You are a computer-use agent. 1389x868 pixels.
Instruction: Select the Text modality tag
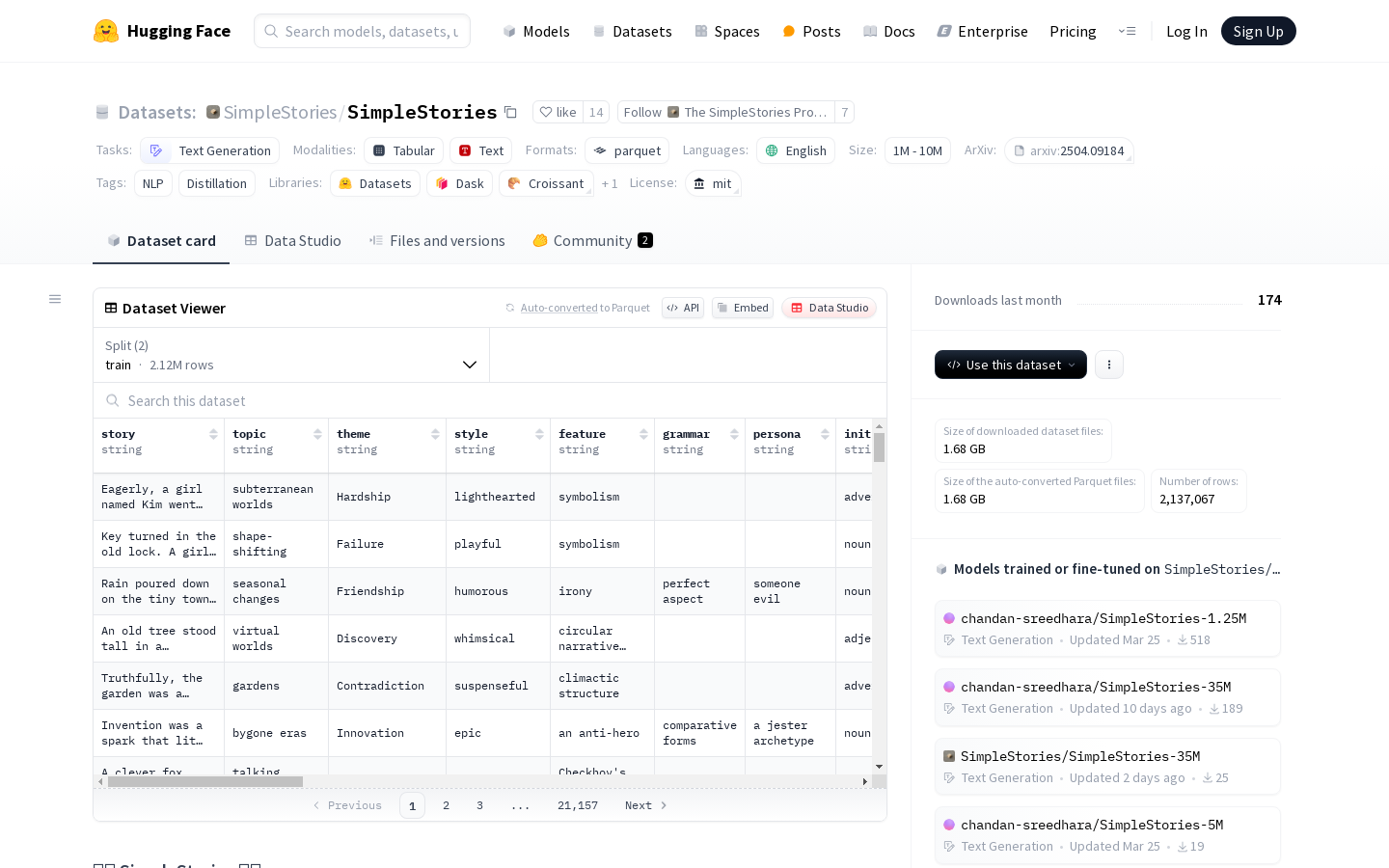pyautogui.click(x=480, y=150)
